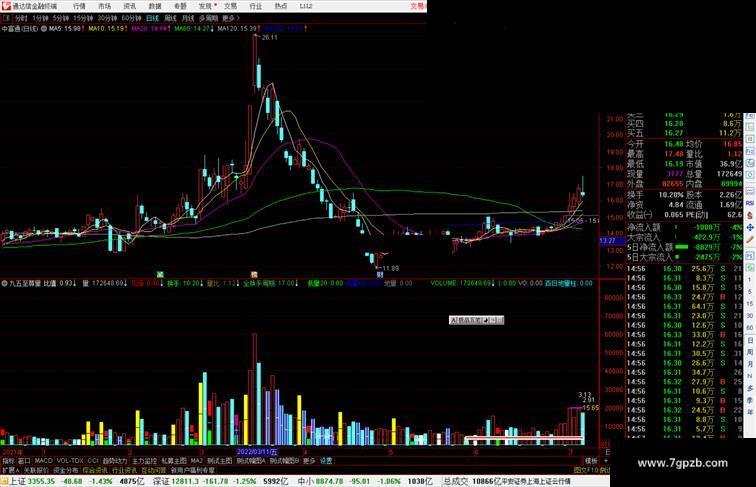Select the 日线 daily period tab

pos(152,18)
